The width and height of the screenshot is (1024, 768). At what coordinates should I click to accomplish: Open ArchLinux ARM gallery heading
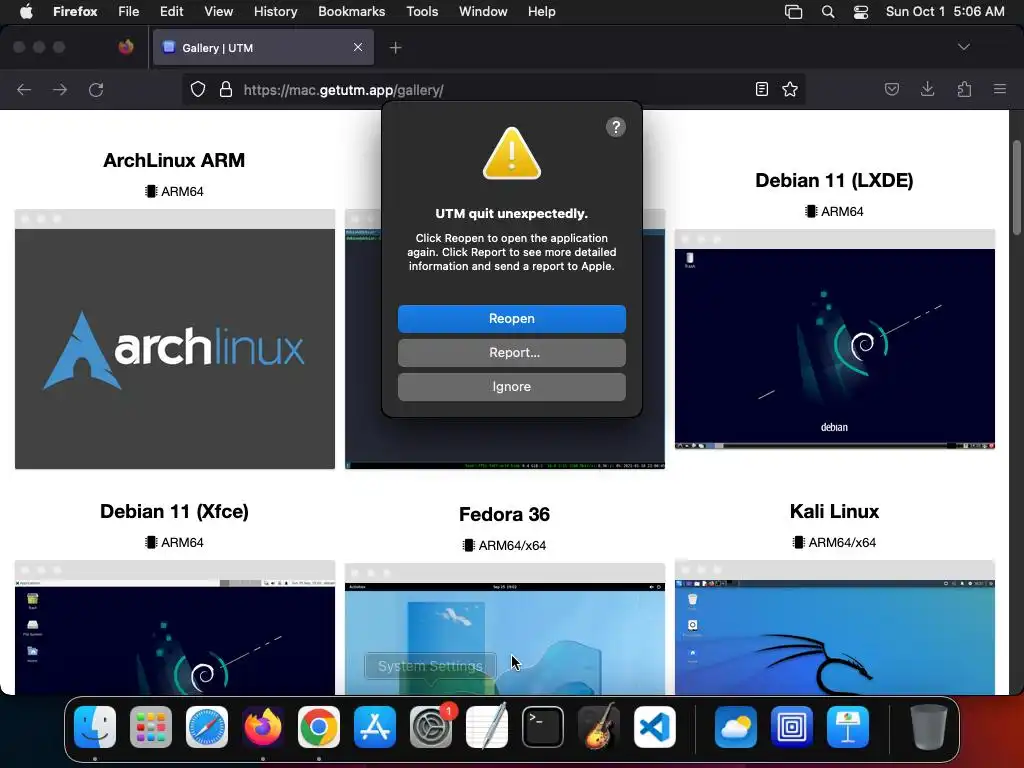pyautogui.click(x=174, y=160)
